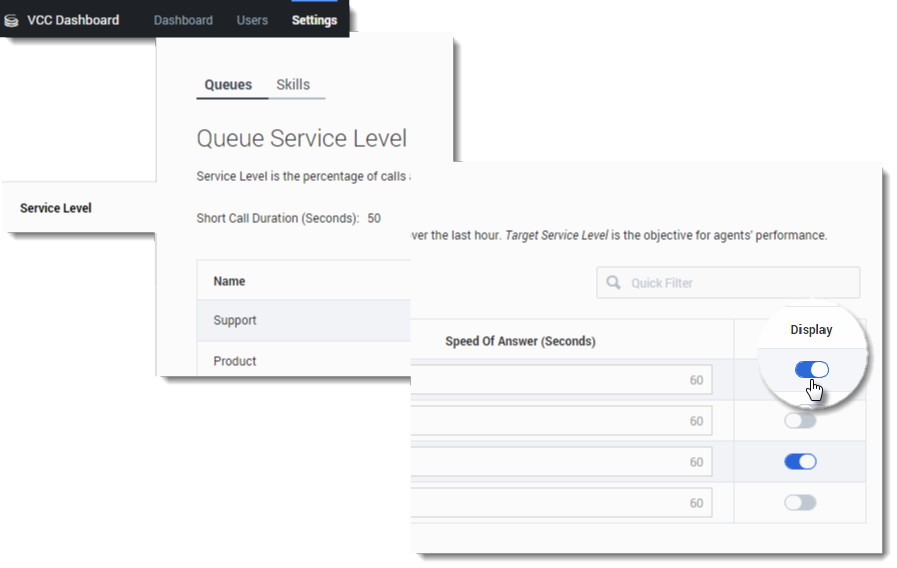
Task: Enable the Display toggle in the second row
Action: 800,421
